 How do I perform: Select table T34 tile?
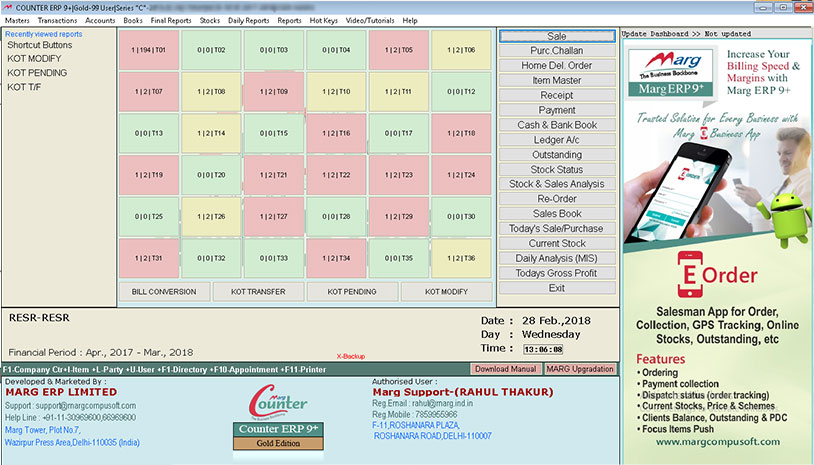tap(336, 258)
